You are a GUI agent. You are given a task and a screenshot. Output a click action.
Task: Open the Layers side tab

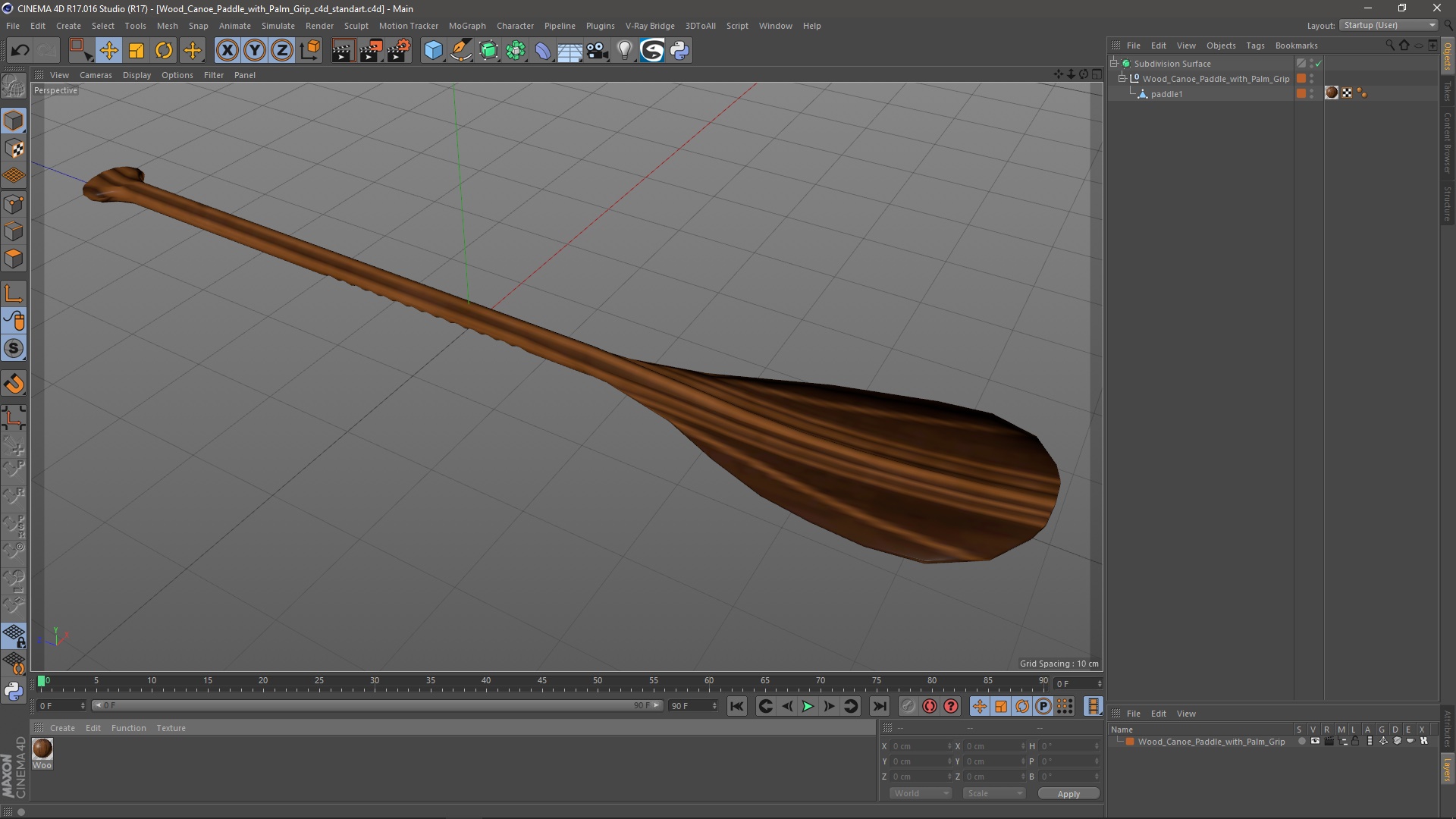[x=1448, y=770]
